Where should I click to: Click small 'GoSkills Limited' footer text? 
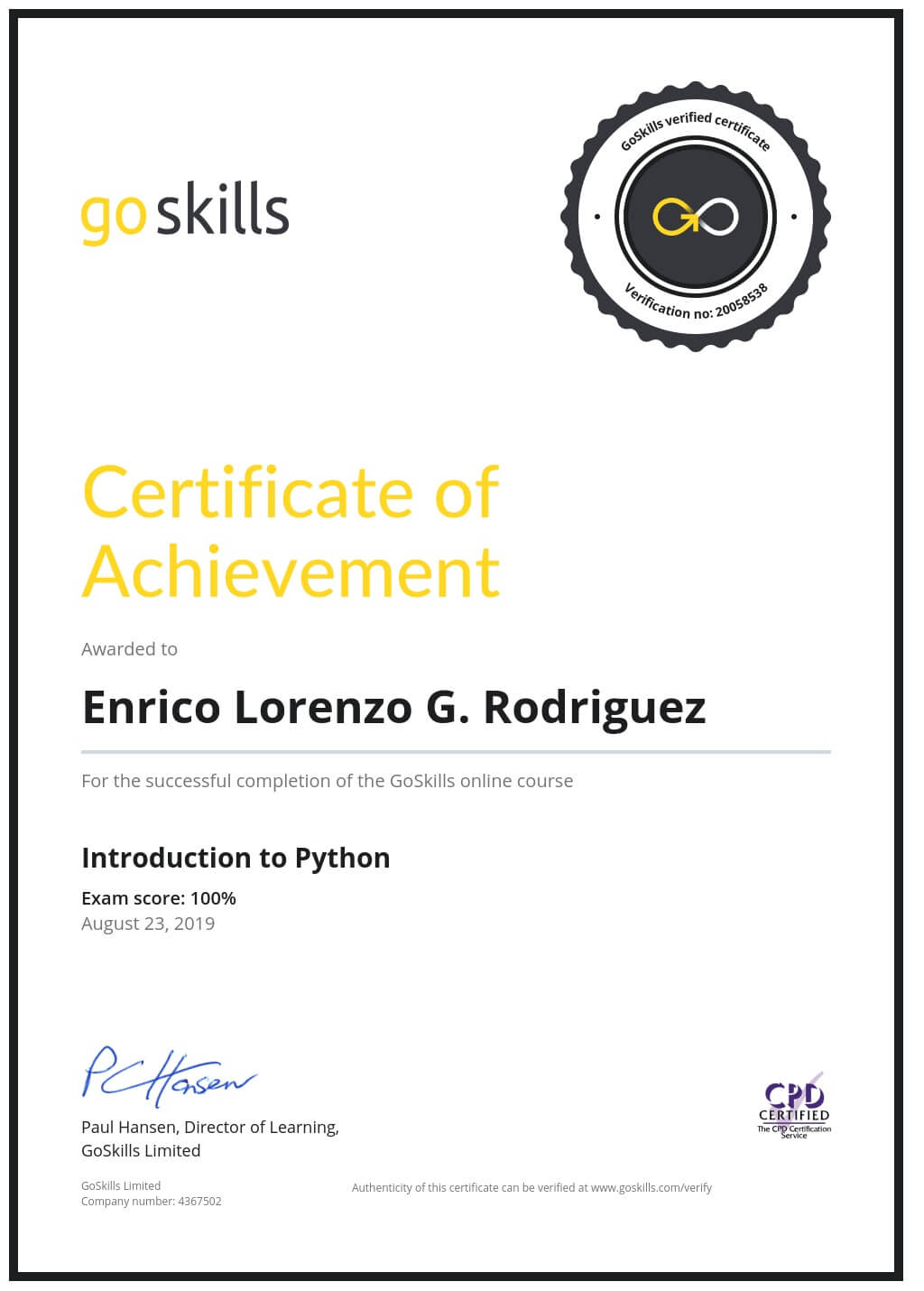[x=121, y=1186]
